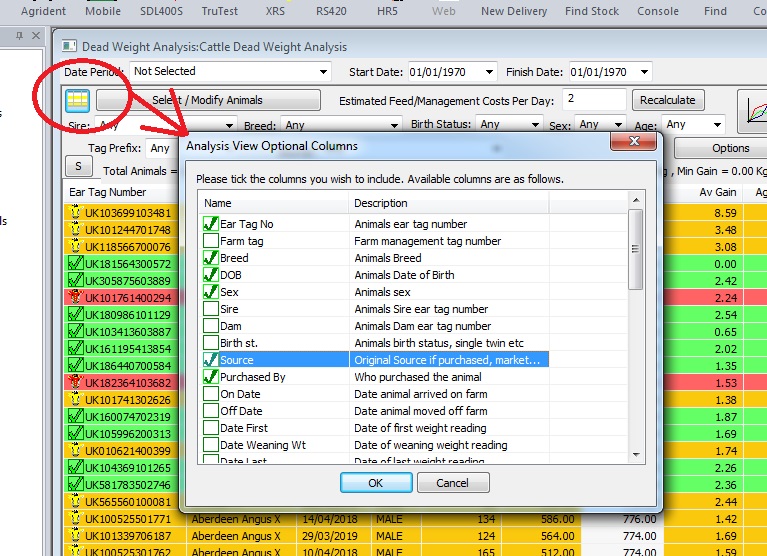Image resolution: width=767 pixels, height=556 pixels.
Task: Tick the Farm tag column checkbox
Action: click(x=210, y=241)
